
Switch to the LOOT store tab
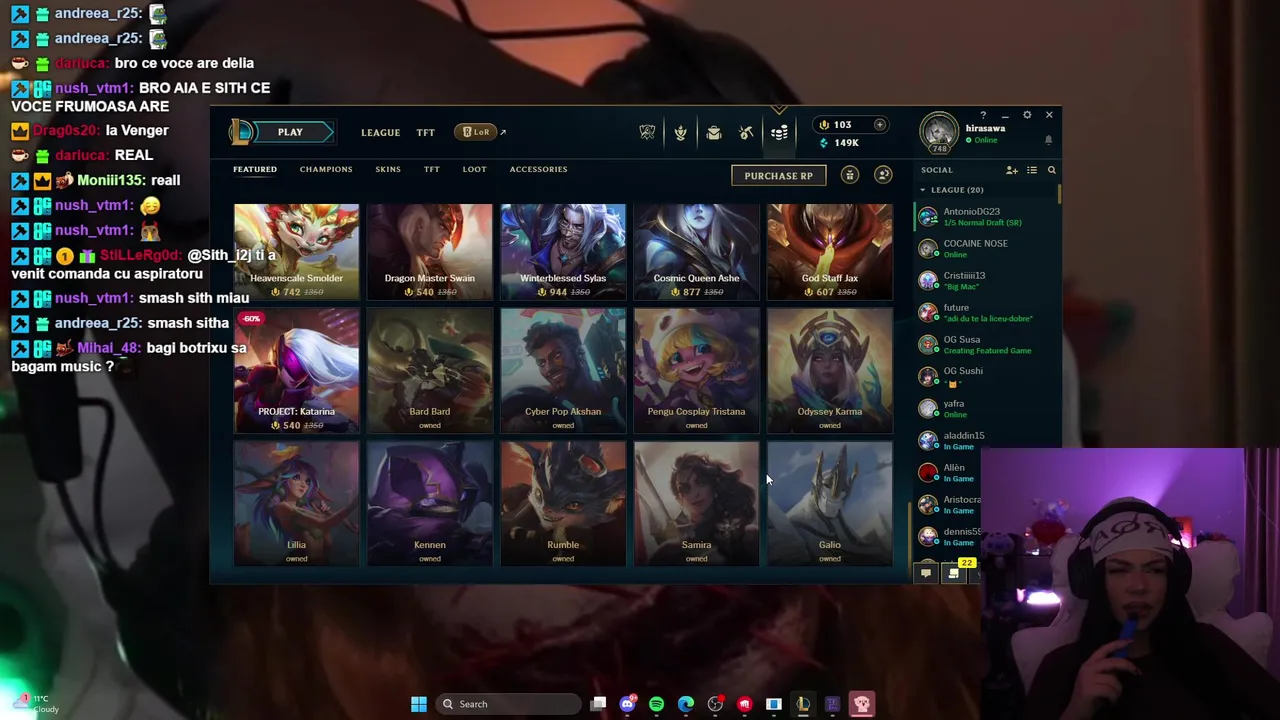click(x=474, y=169)
